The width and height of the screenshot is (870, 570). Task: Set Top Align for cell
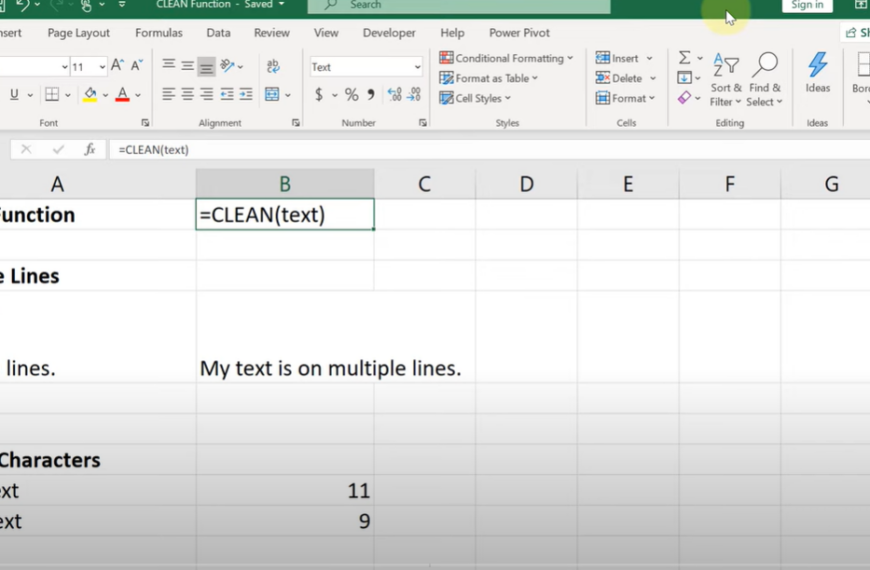(169, 65)
